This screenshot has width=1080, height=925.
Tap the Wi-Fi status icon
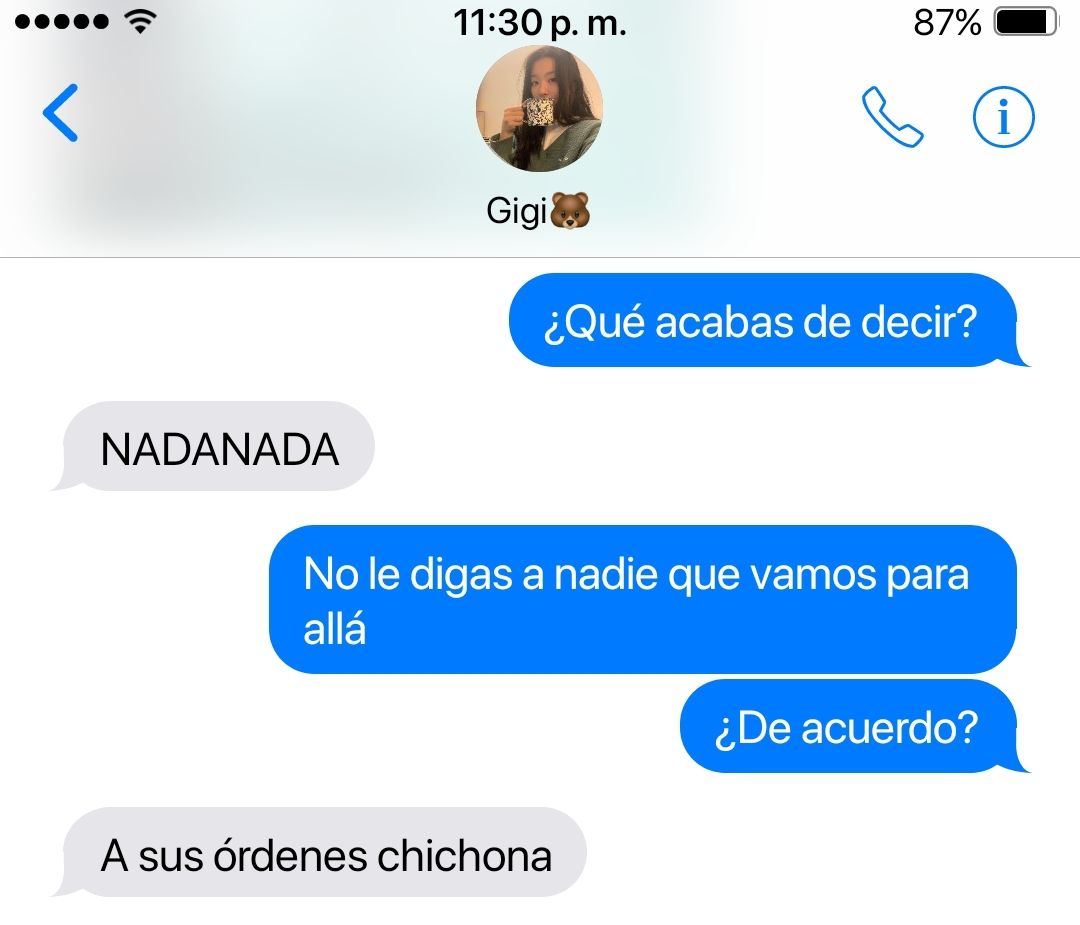(x=141, y=22)
